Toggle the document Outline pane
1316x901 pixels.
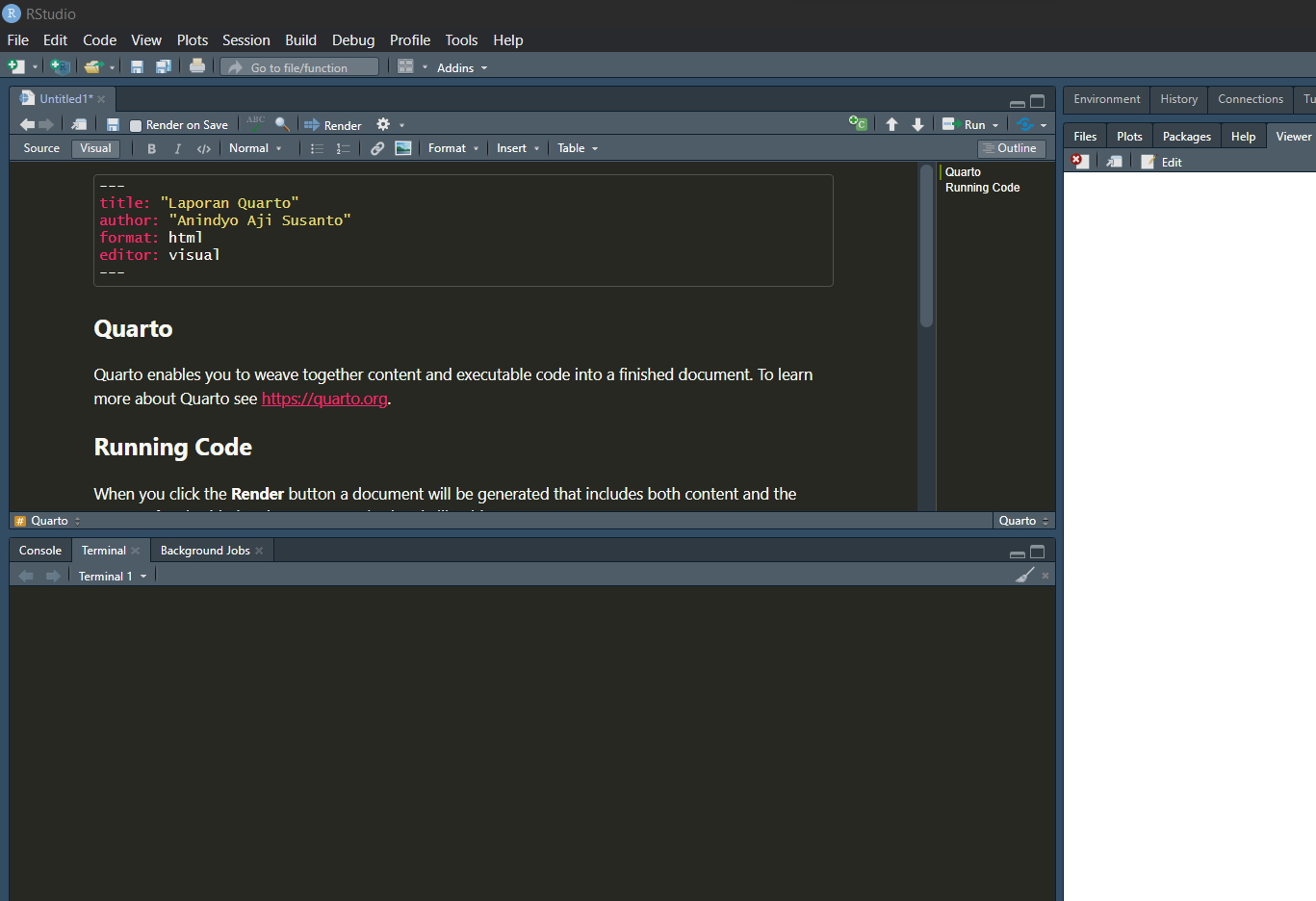[x=1014, y=148]
